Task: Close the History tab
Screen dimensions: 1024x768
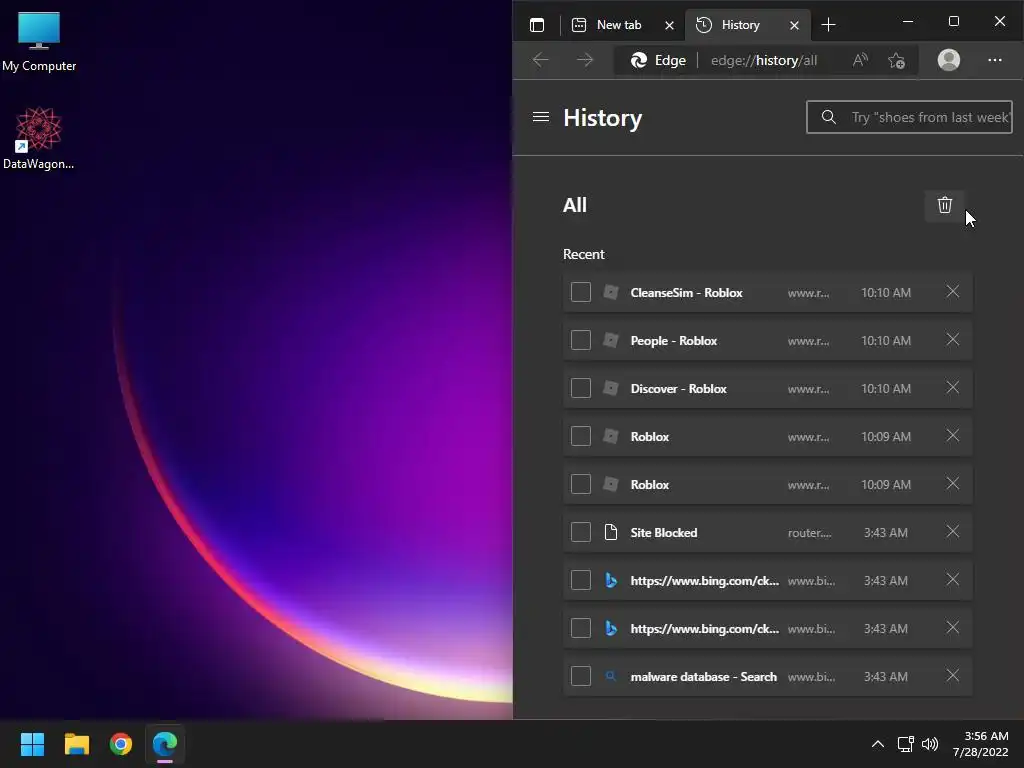Action: coord(794,25)
